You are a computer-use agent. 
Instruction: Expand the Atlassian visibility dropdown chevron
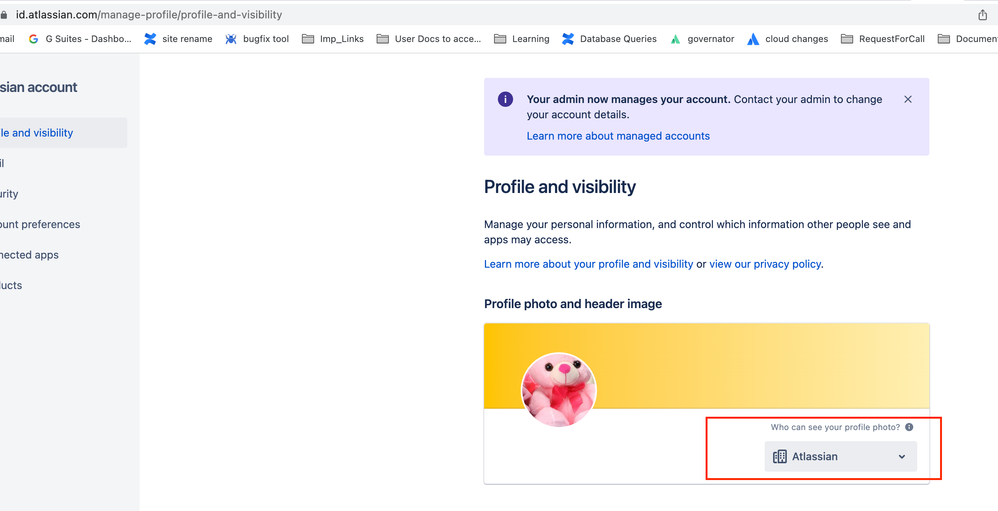click(901, 456)
